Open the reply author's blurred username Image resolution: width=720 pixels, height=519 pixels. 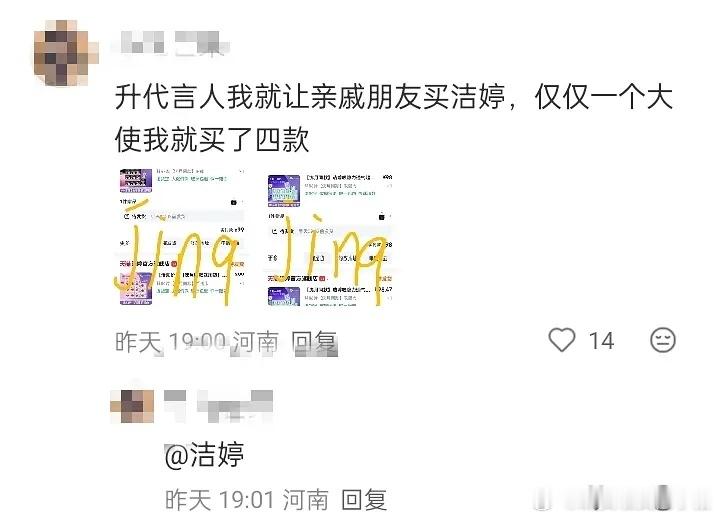(219, 405)
